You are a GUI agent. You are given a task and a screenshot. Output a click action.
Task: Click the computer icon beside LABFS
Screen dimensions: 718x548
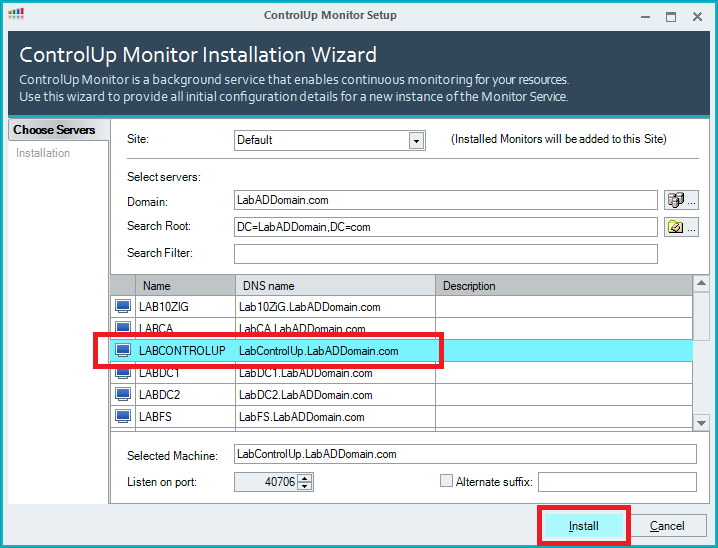pyautogui.click(x=123, y=417)
